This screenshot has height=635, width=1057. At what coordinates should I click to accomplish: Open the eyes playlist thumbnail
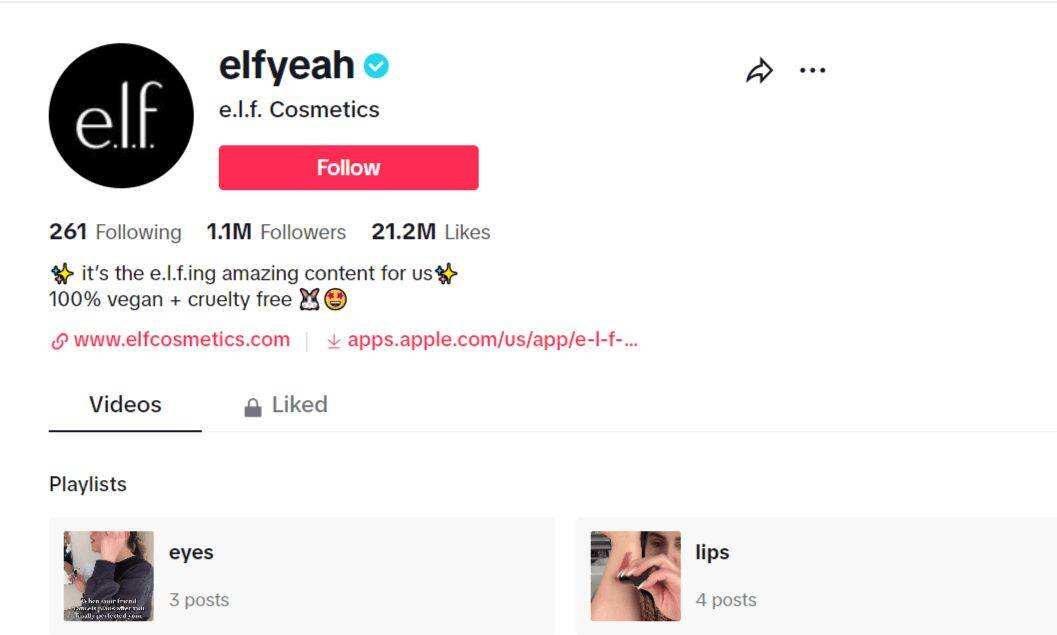coord(109,576)
